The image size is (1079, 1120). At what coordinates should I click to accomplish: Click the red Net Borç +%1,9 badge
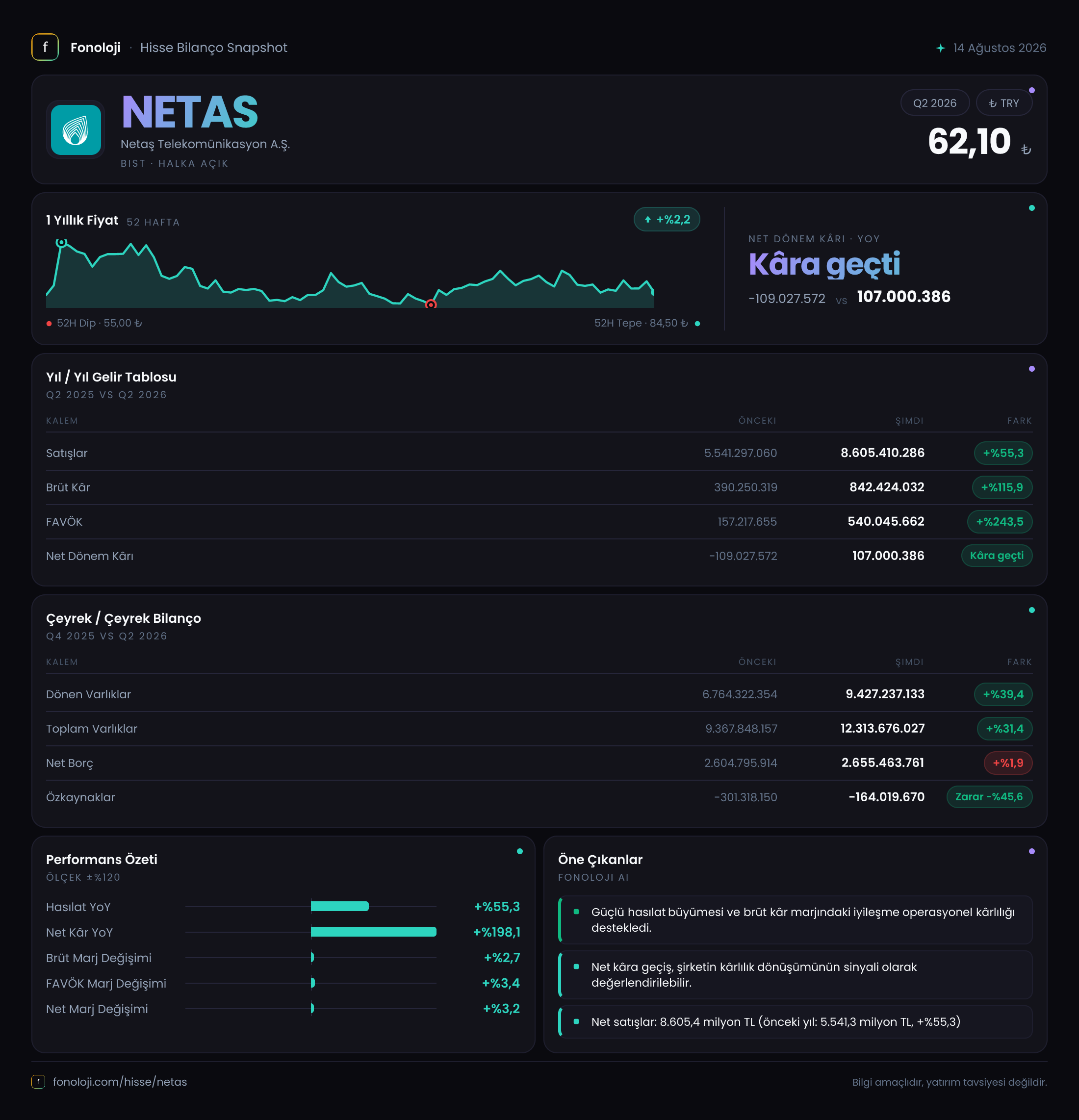(x=1008, y=763)
